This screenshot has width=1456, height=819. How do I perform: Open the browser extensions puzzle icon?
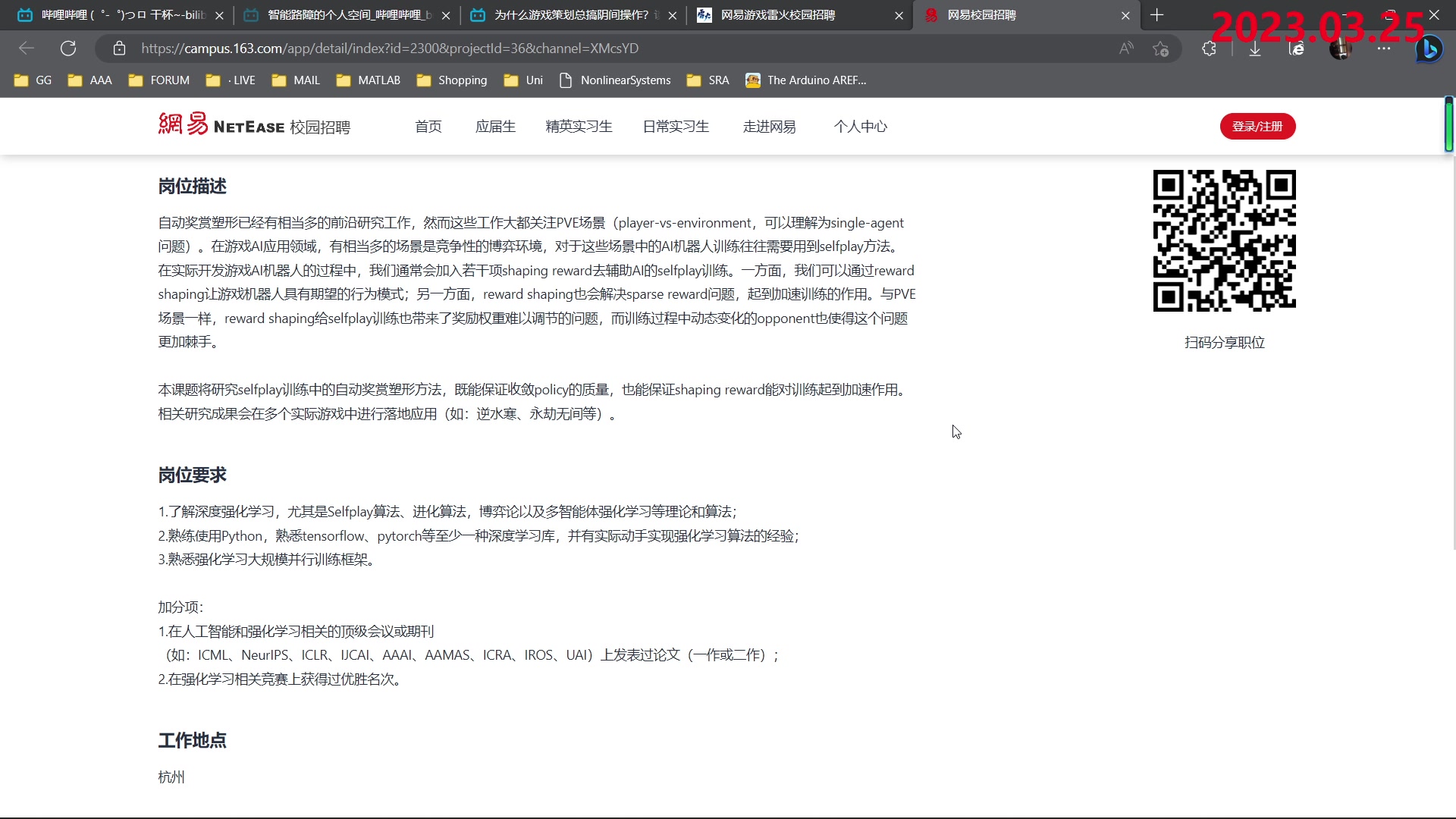(1210, 49)
